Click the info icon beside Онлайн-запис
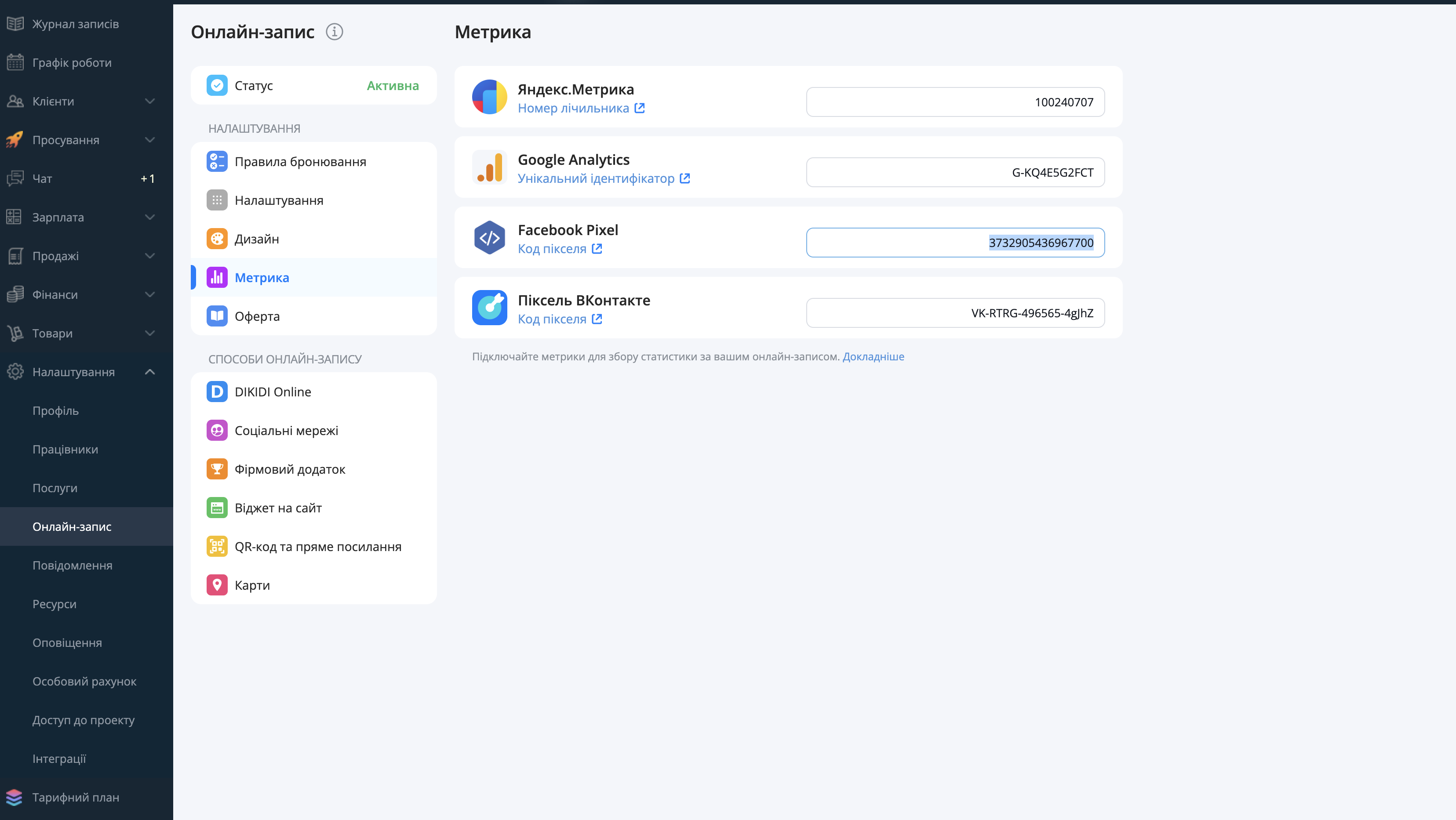The height and width of the screenshot is (820, 1456). coord(335,32)
